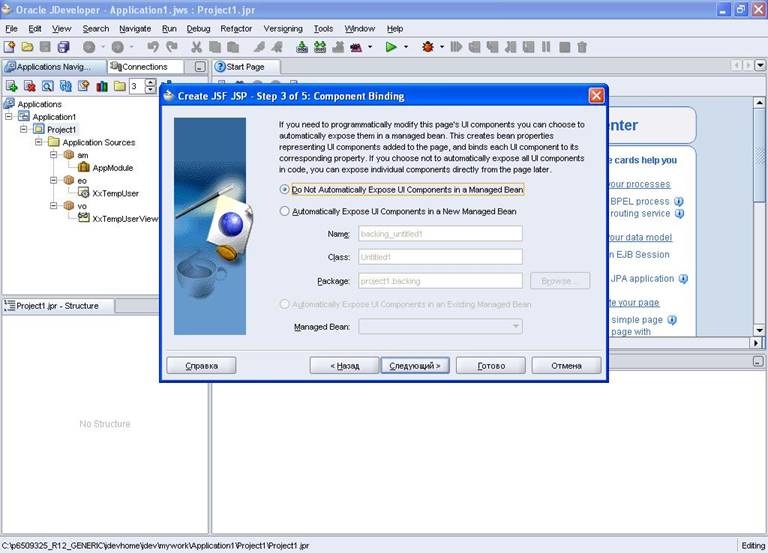Click the Redo toolbar icon
The image size is (768, 553).
(x=171, y=47)
